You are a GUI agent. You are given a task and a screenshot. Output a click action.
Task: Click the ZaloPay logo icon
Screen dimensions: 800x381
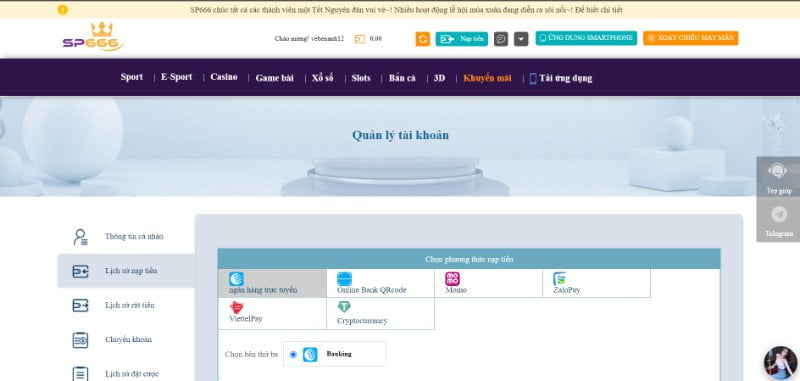(x=560, y=278)
